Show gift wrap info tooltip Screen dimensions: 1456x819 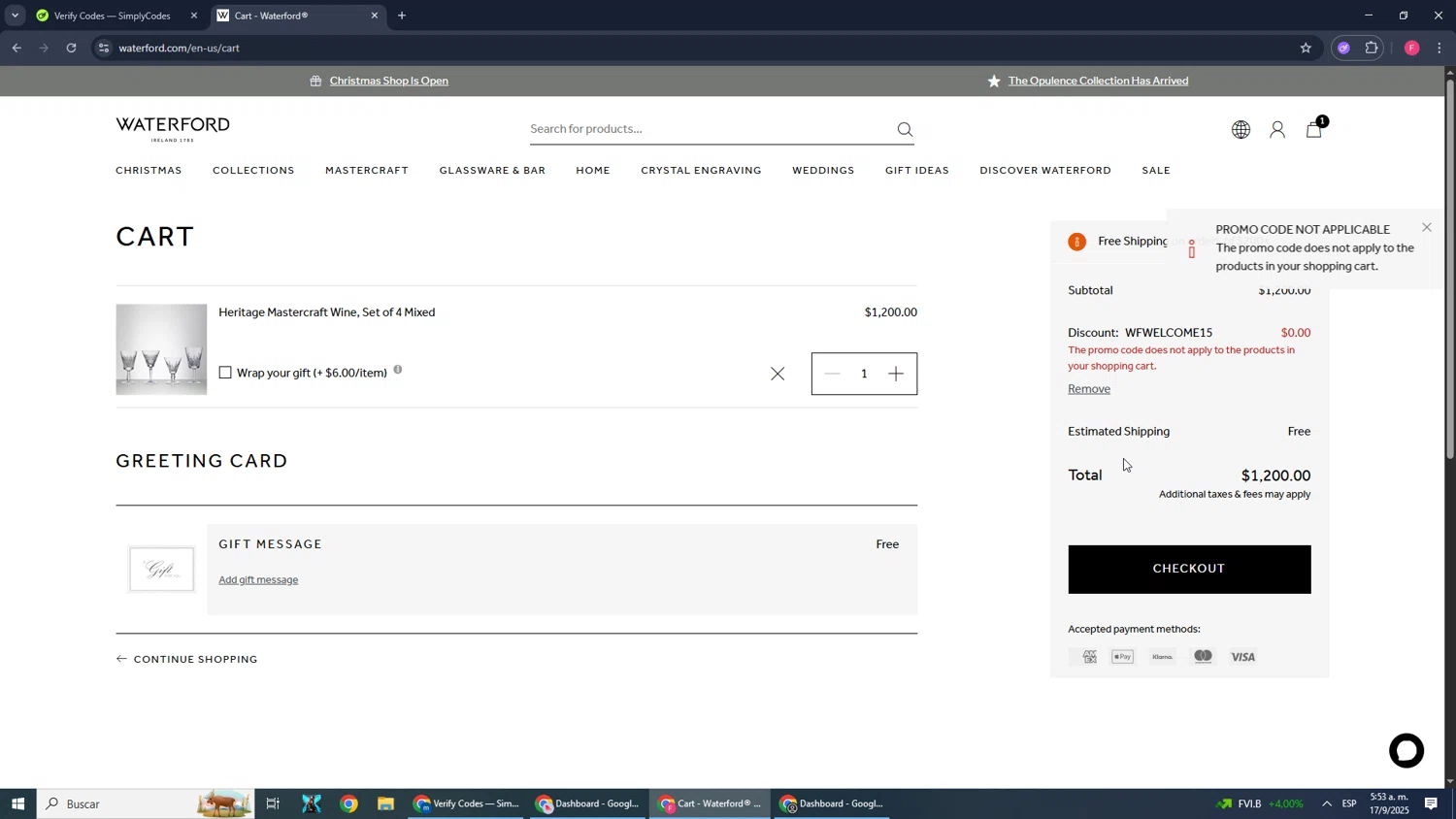point(398,370)
